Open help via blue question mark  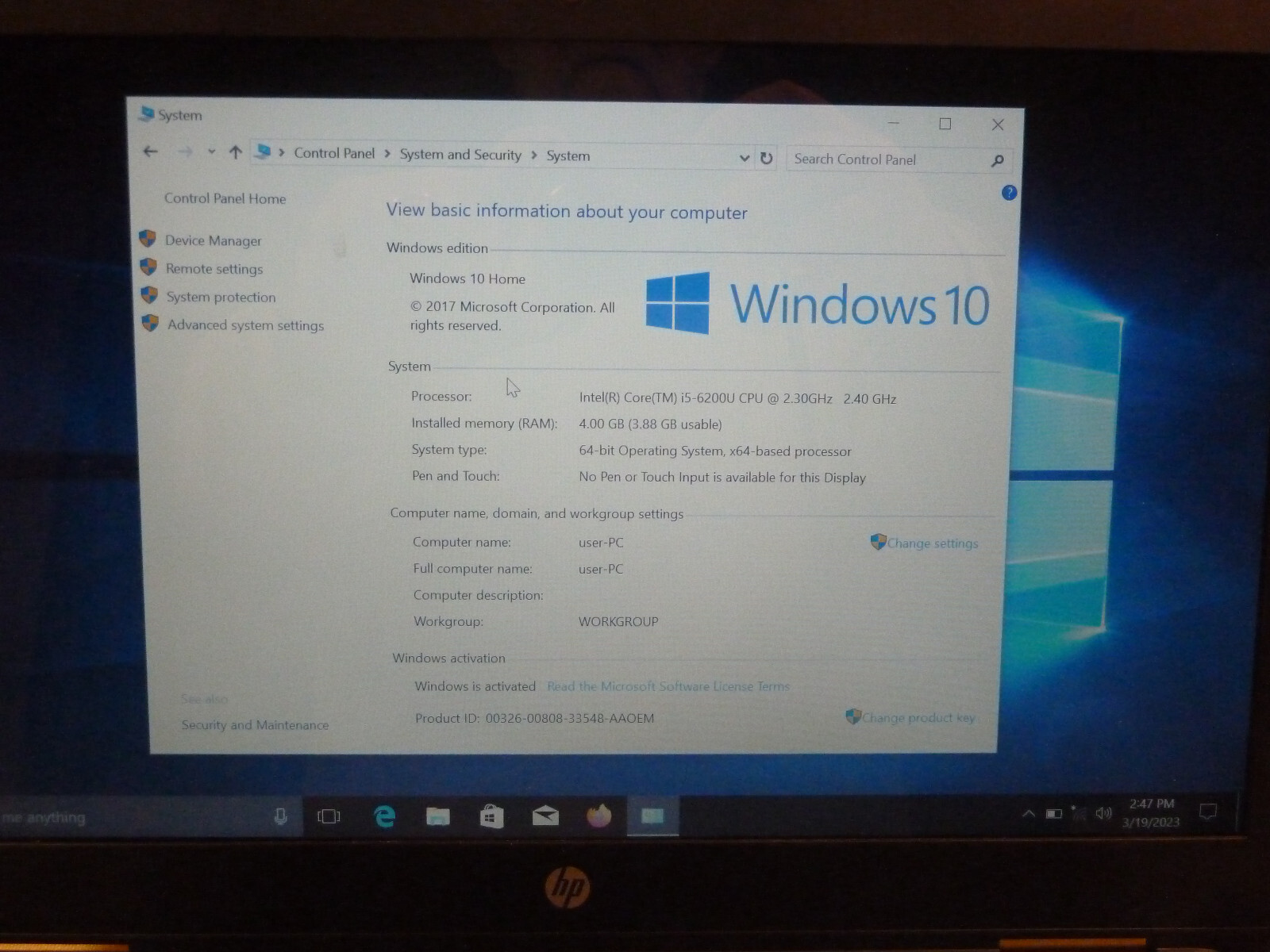(x=1009, y=193)
